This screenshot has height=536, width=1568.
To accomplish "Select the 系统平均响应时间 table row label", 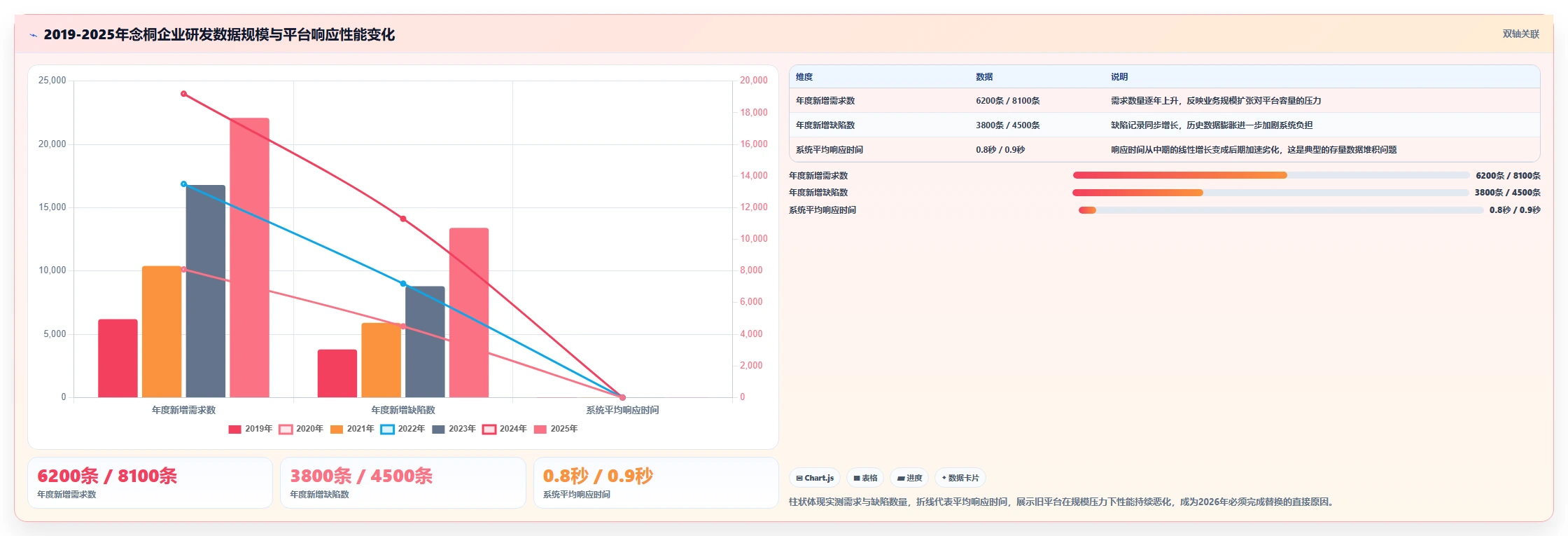I will pyautogui.click(x=829, y=150).
